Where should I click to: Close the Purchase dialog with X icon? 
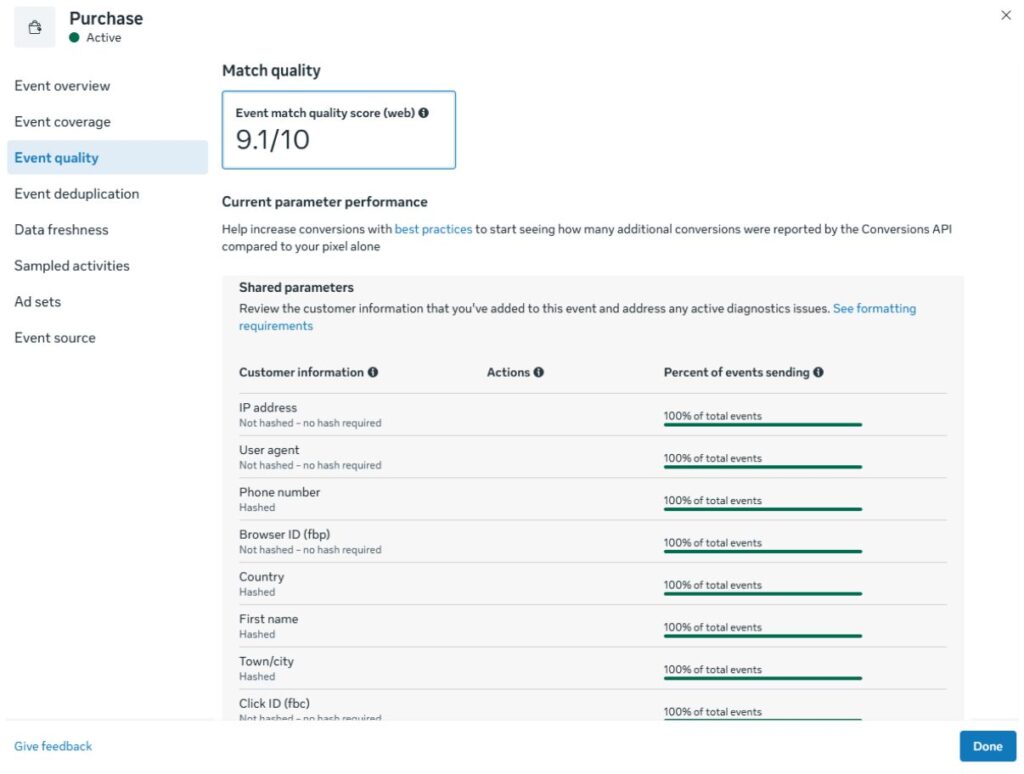[x=1006, y=15]
